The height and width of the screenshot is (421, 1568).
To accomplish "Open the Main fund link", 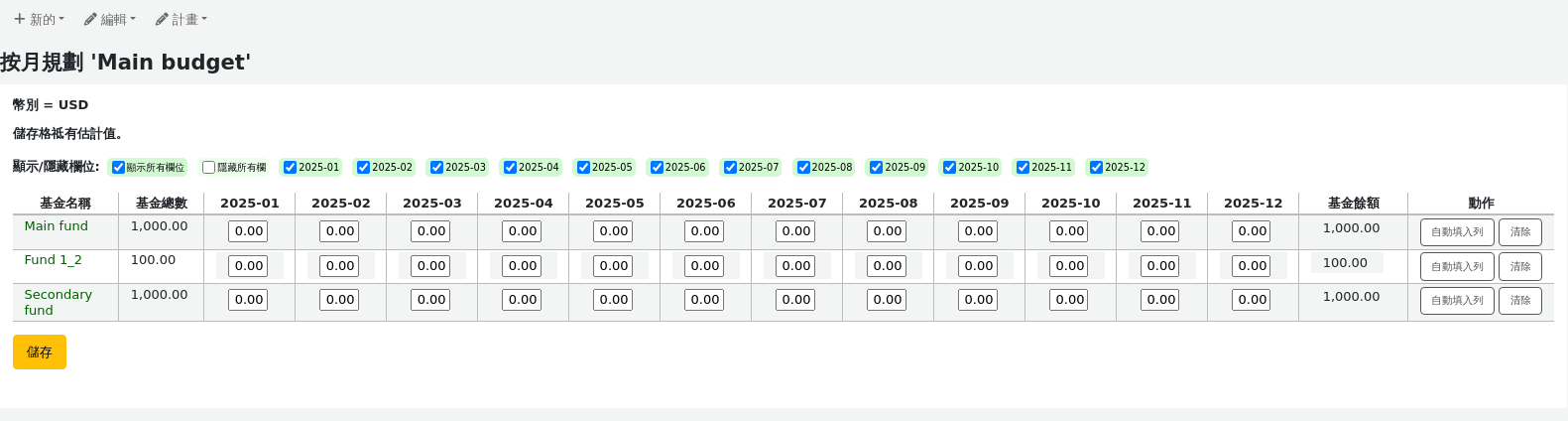I will pyautogui.click(x=57, y=226).
